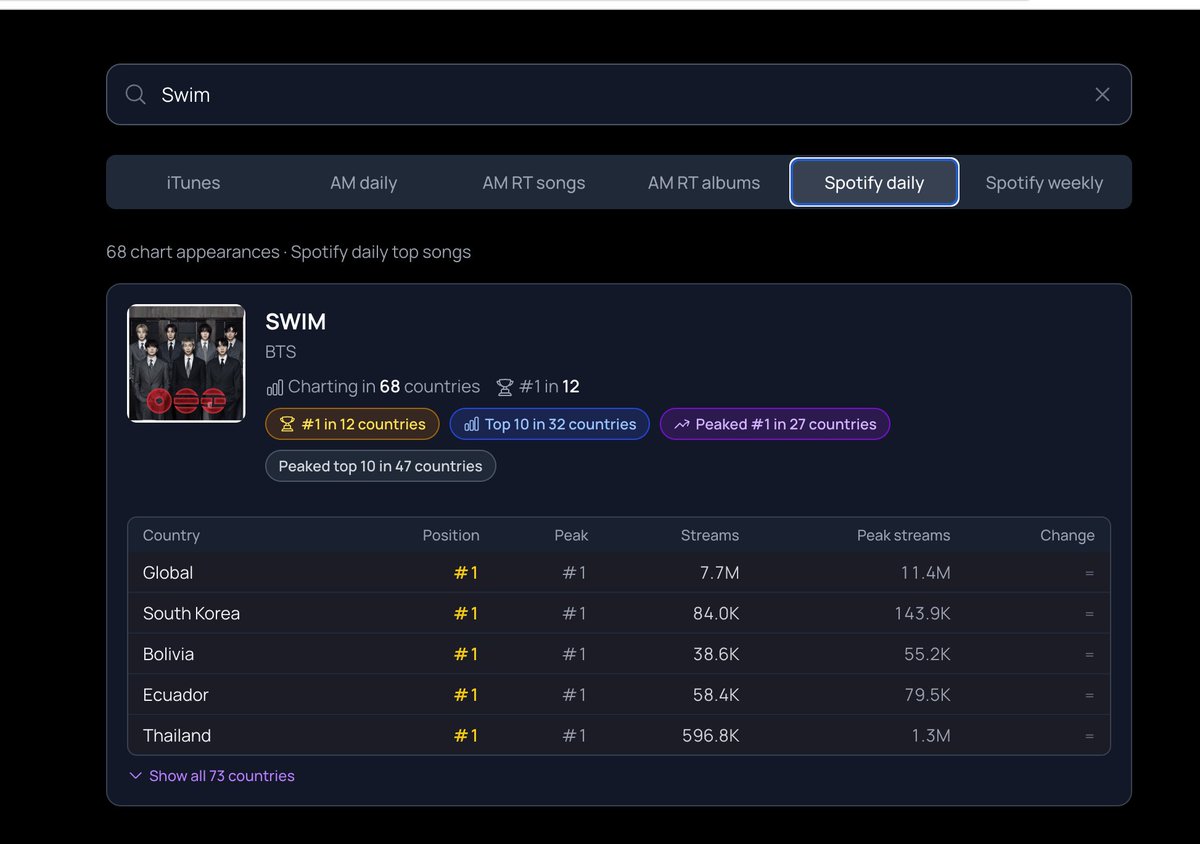Select the South Korea row name
Screen dimensions: 1200x844
point(191,614)
